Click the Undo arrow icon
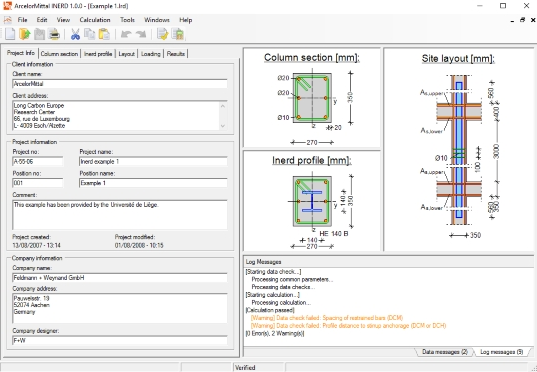Image resolution: width=537 pixels, height=372 pixels. [x=126, y=34]
